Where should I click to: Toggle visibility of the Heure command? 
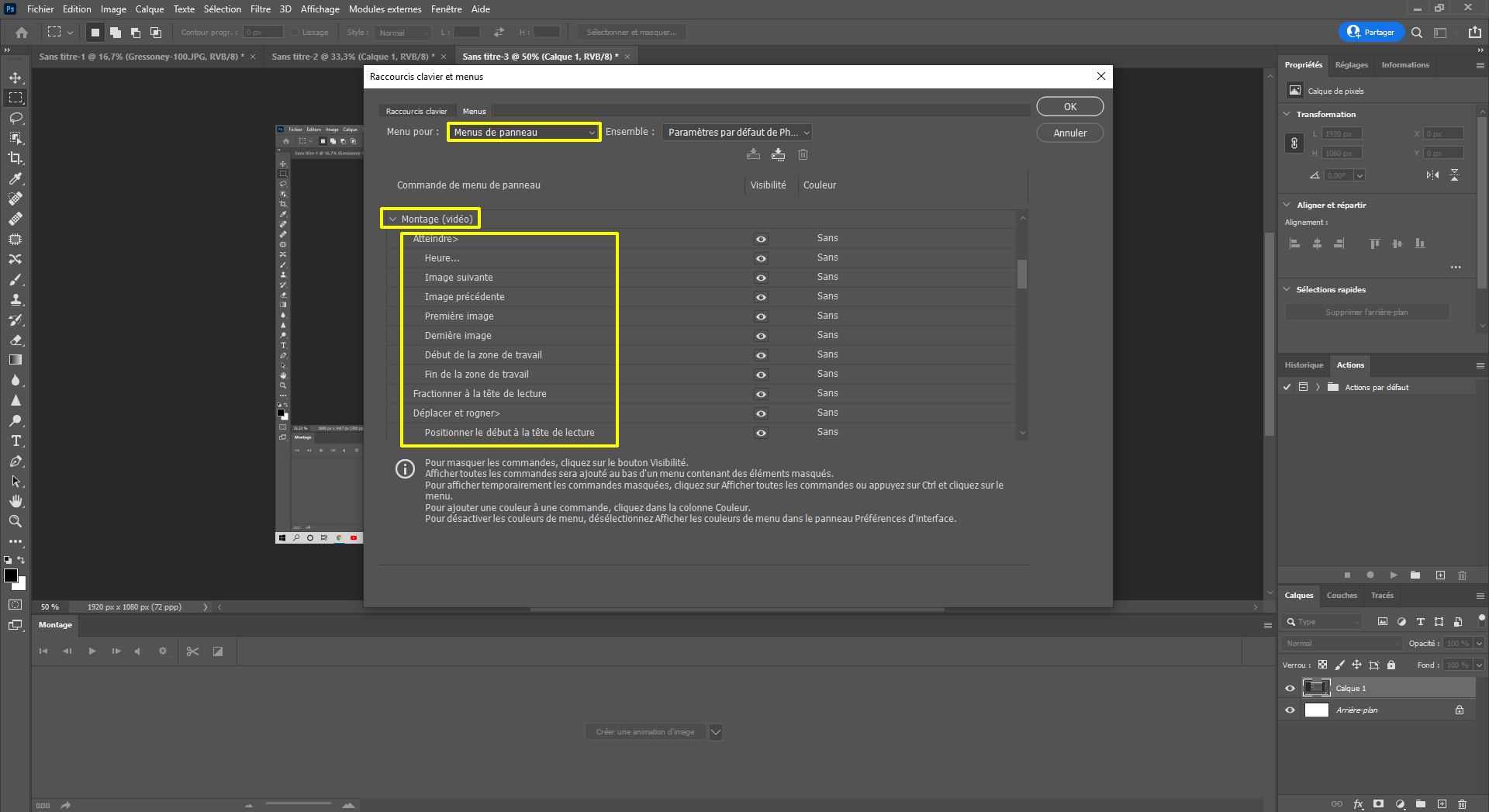(x=761, y=258)
